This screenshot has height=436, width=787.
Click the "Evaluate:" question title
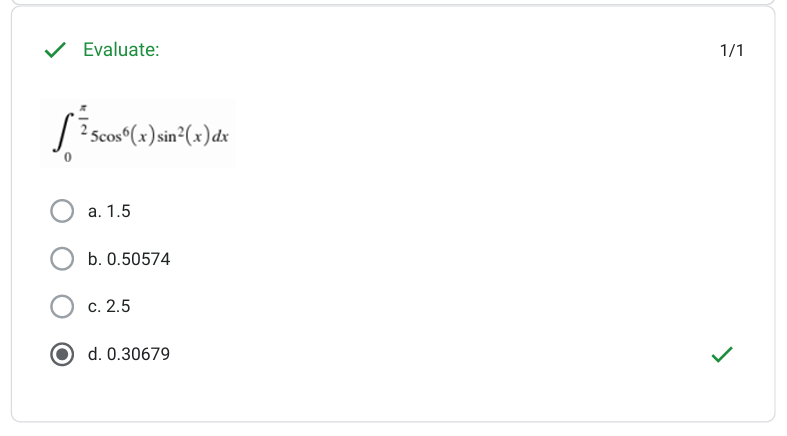click(121, 50)
